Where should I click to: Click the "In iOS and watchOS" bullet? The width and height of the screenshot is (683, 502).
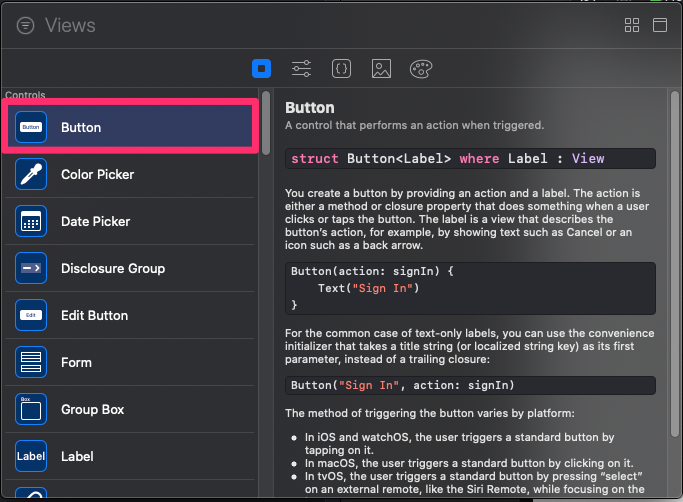coord(460,443)
